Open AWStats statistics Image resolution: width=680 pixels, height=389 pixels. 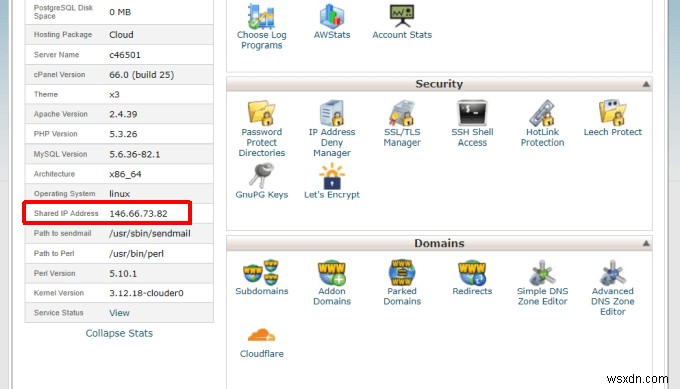click(x=332, y=21)
